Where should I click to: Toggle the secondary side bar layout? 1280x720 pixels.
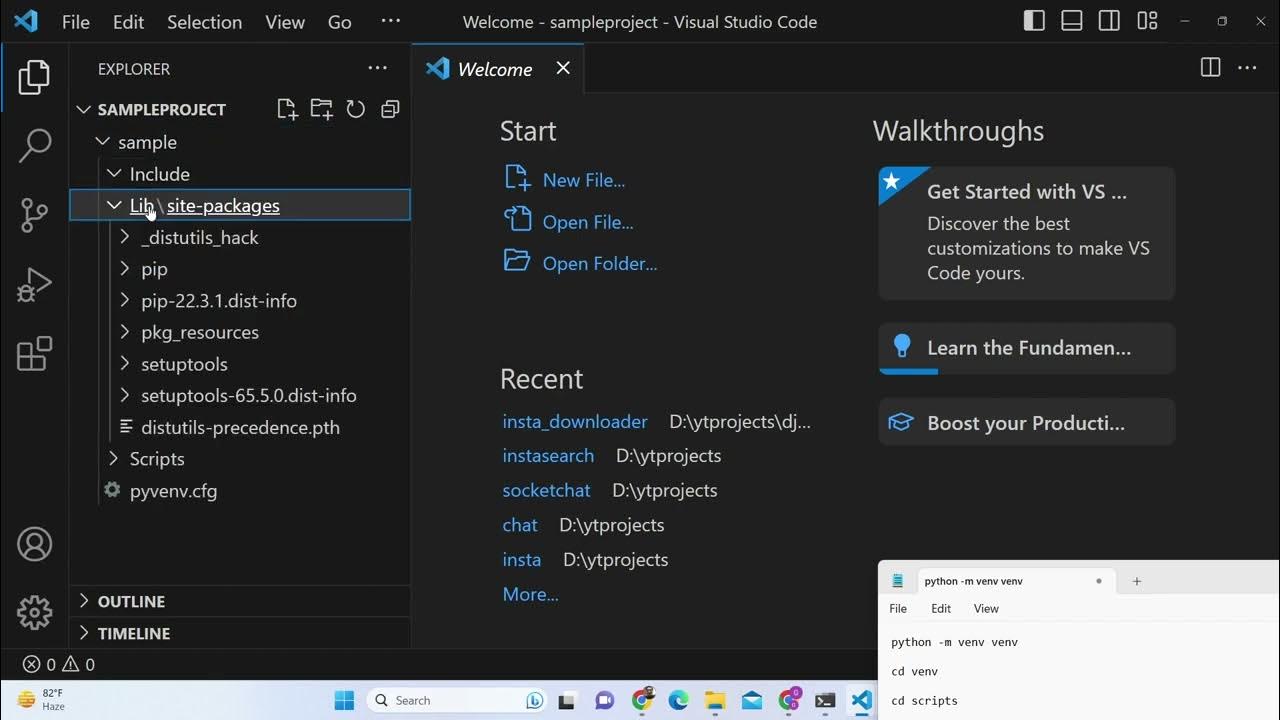pos(1109,21)
